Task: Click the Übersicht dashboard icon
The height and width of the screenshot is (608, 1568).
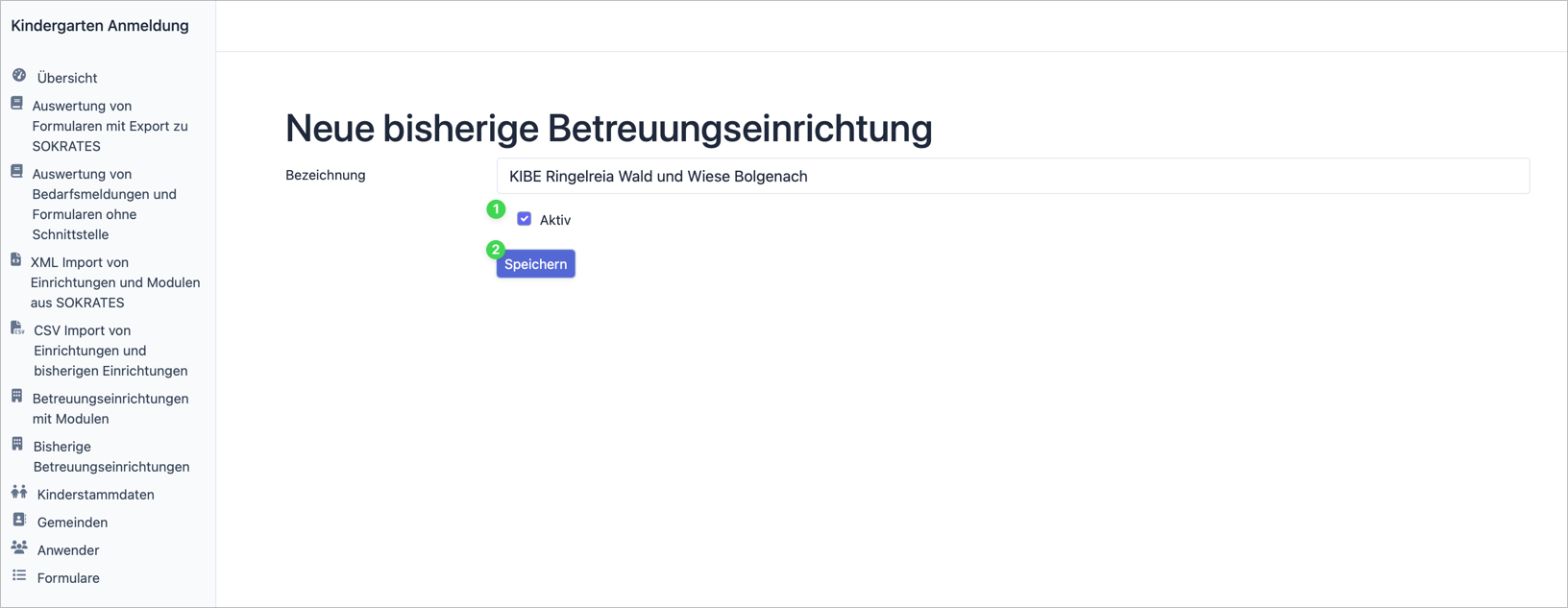Action: pos(19,76)
